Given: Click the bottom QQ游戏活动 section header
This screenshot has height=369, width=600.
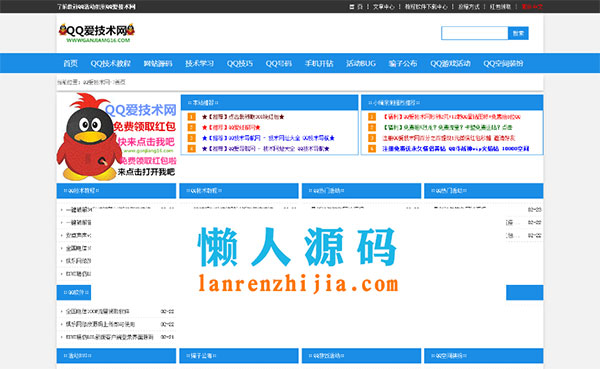Looking at the screenshot, I should pyautogui.click(x=361, y=356).
